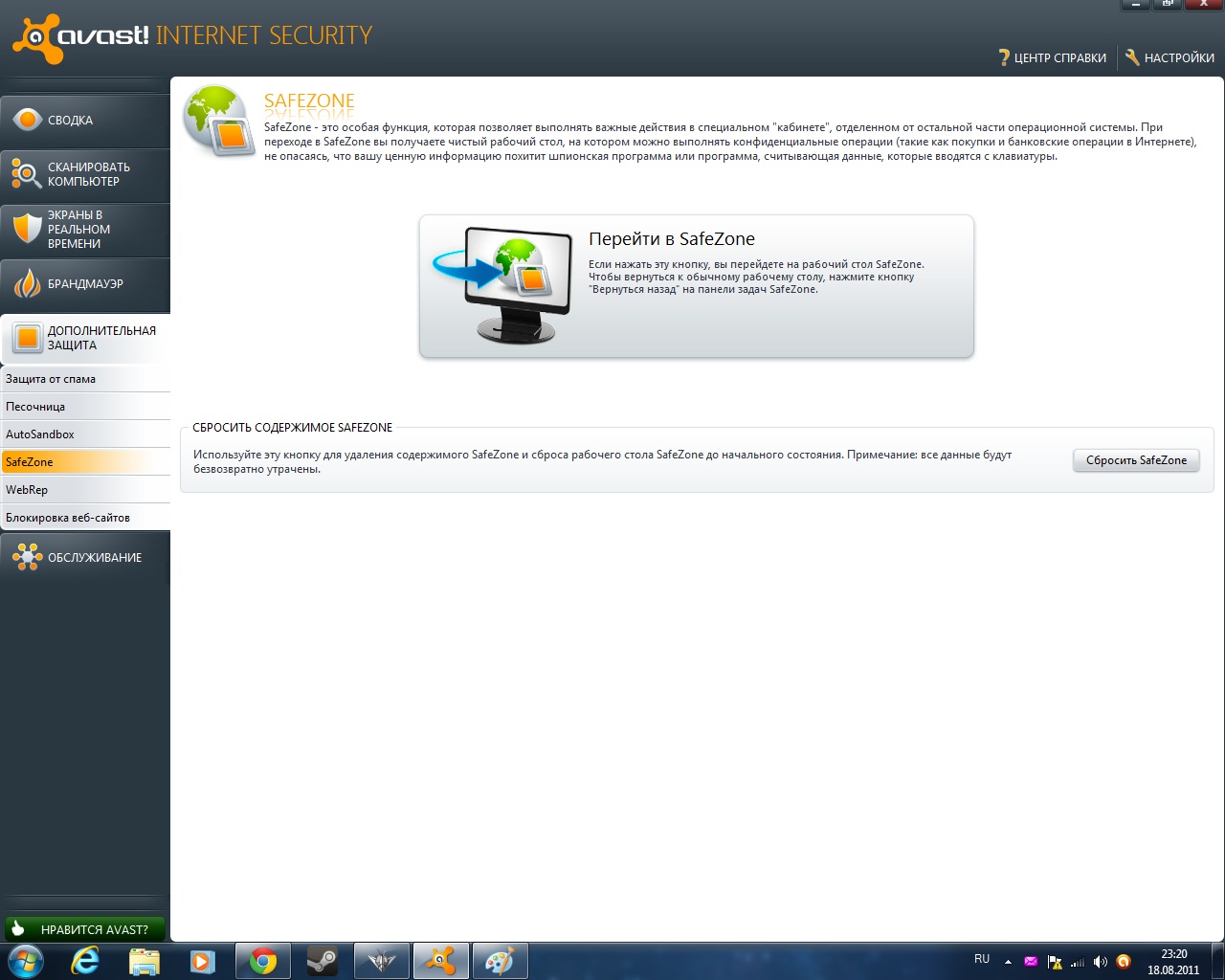This screenshot has width=1225, height=980.
Task: Open Настройки settings
Action: pos(1169,58)
